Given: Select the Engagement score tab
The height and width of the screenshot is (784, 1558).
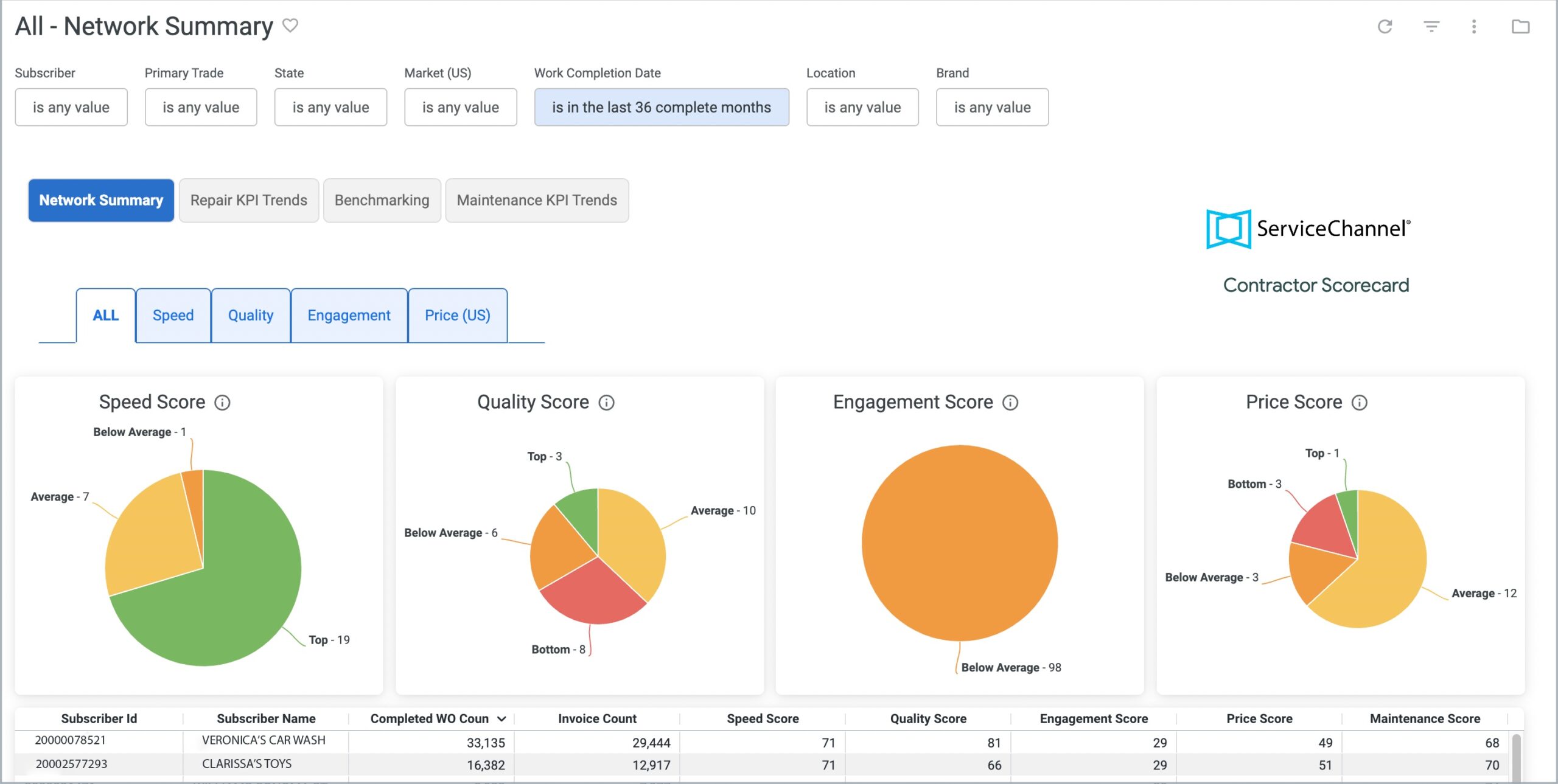Looking at the screenshot, I should tap(349, 315).
